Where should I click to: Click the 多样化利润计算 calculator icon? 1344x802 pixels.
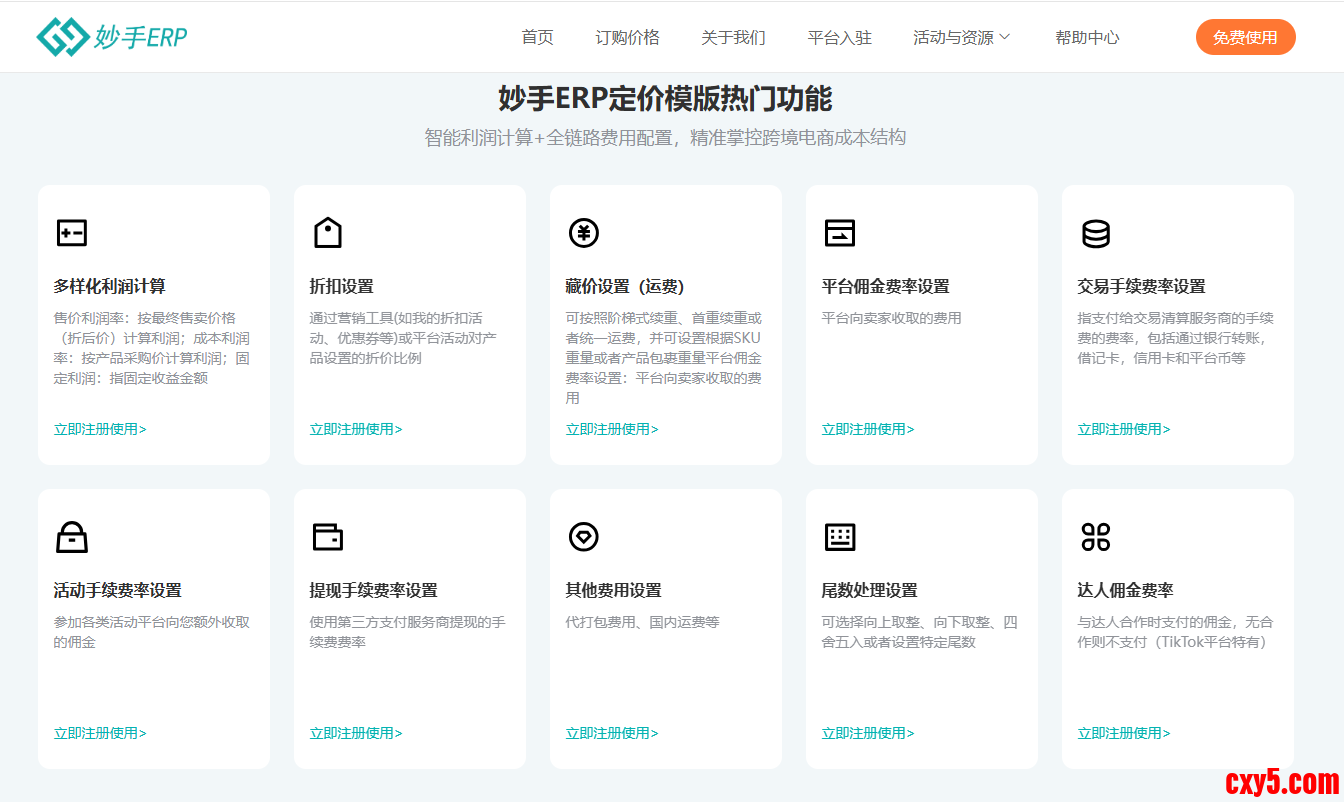point(72,233)
